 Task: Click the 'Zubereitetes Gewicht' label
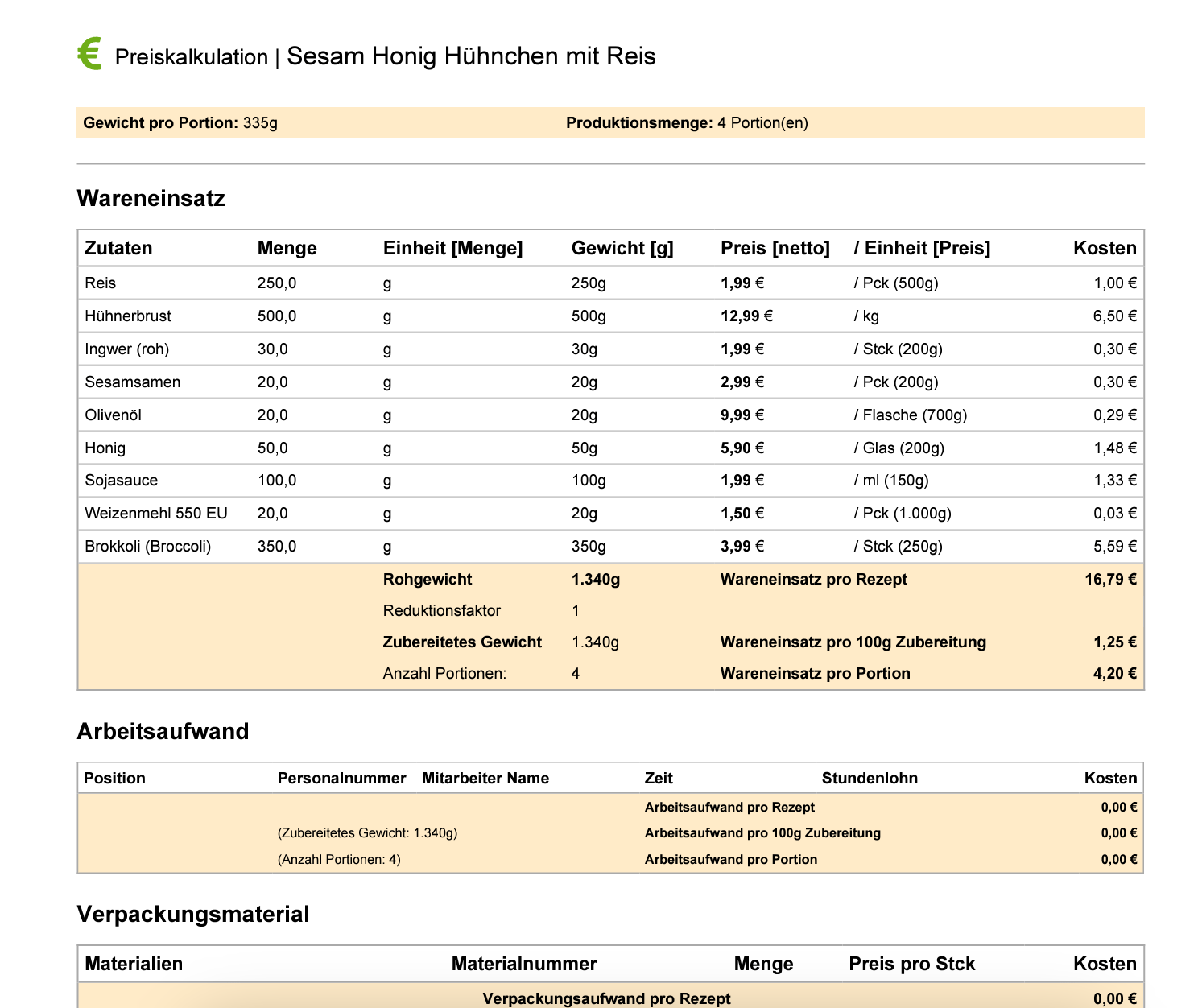click(462, 642)
